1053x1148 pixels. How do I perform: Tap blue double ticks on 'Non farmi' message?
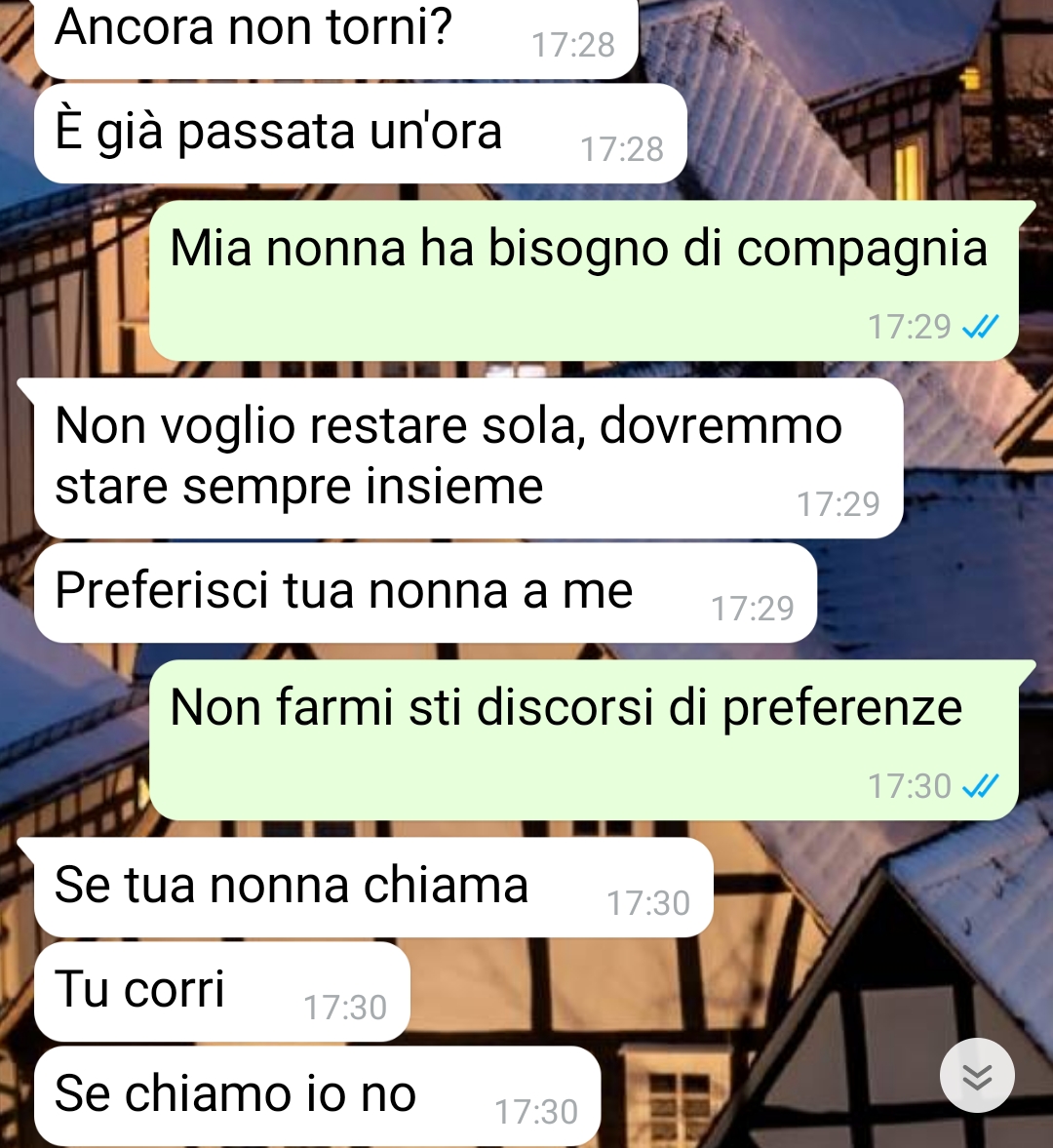click(981, 786)
